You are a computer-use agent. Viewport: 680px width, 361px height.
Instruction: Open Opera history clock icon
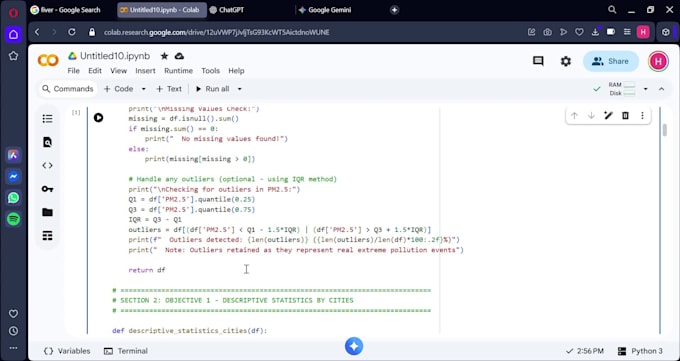point(13,331)
